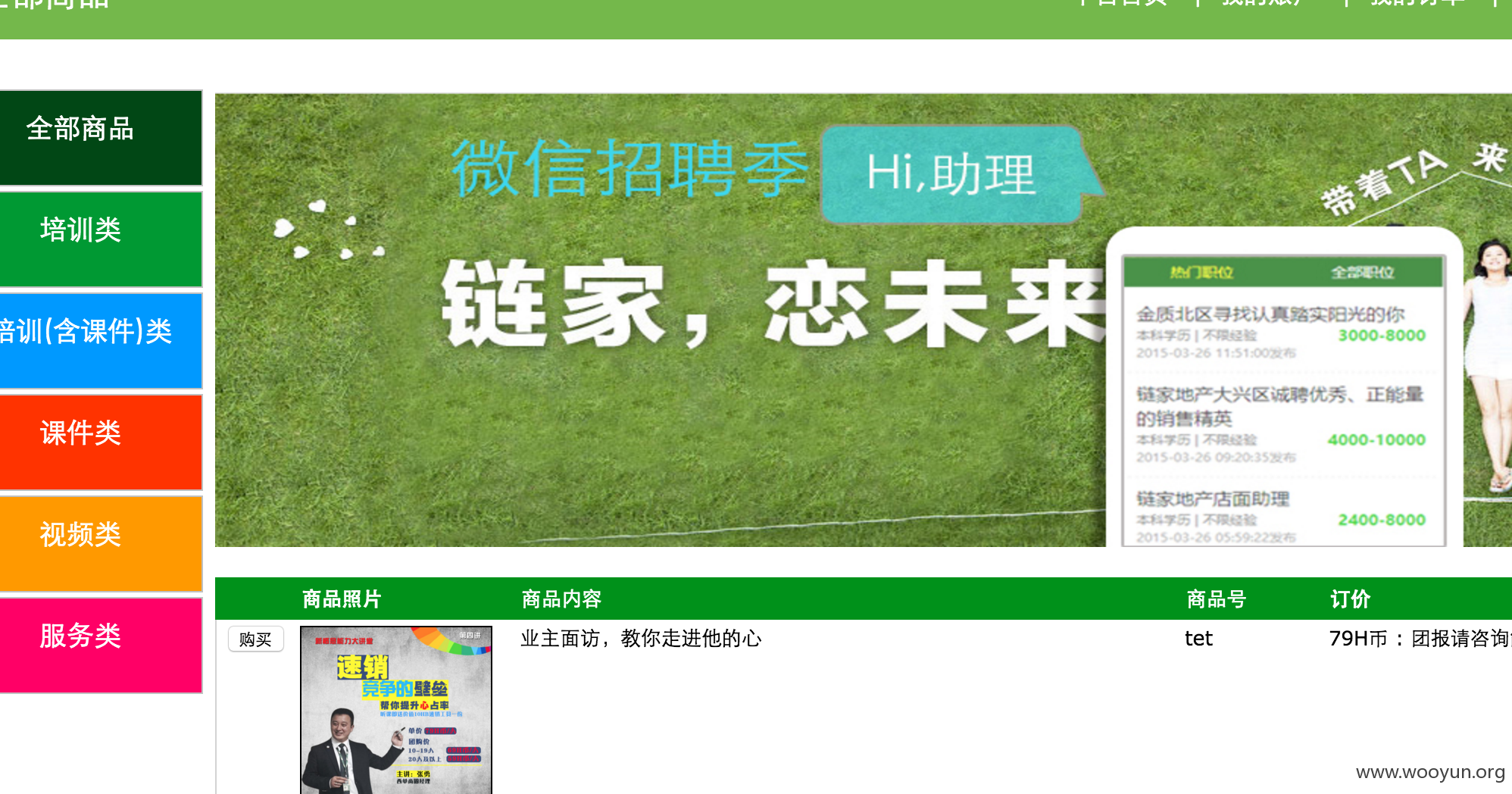Select the 全部商品 category
The image size is (1512, 794).
tap(101, 138)
